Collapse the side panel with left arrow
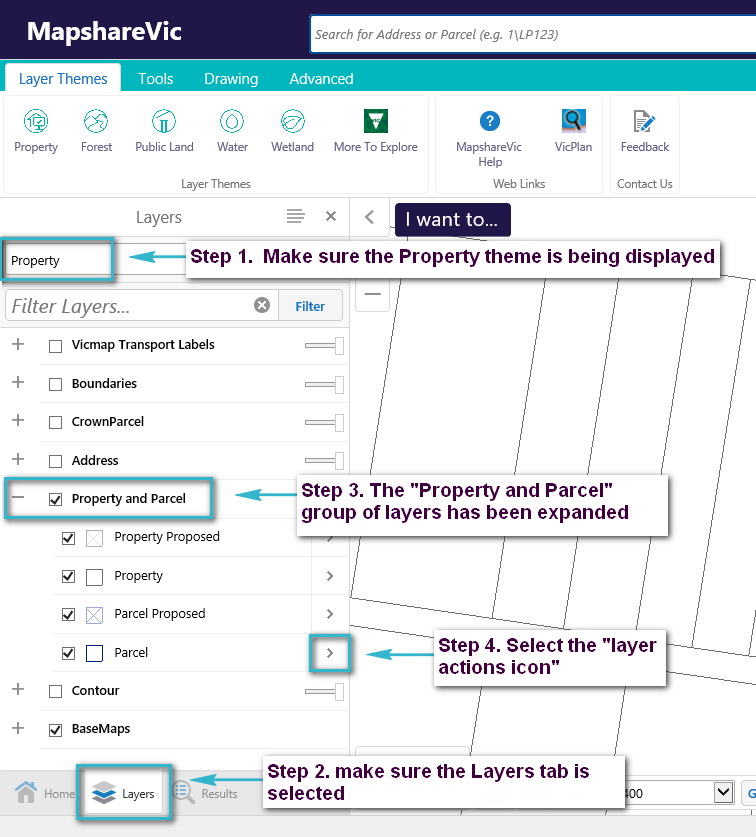 pos(369,217)
